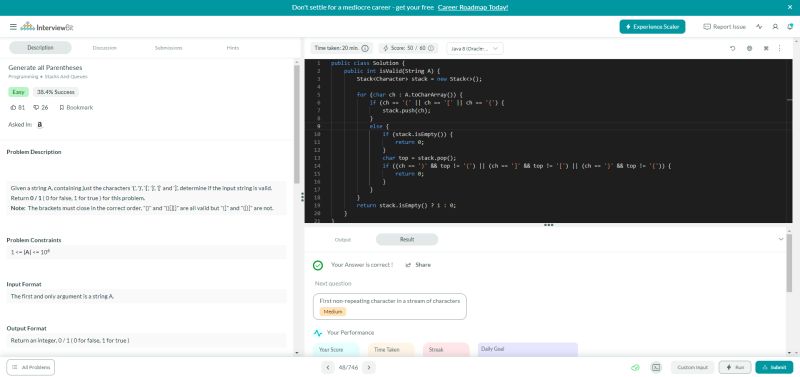The width and height of the screenshot is (800, 377).
Task: Click the 38.4% Success tag
Action: tap(56, 92)
